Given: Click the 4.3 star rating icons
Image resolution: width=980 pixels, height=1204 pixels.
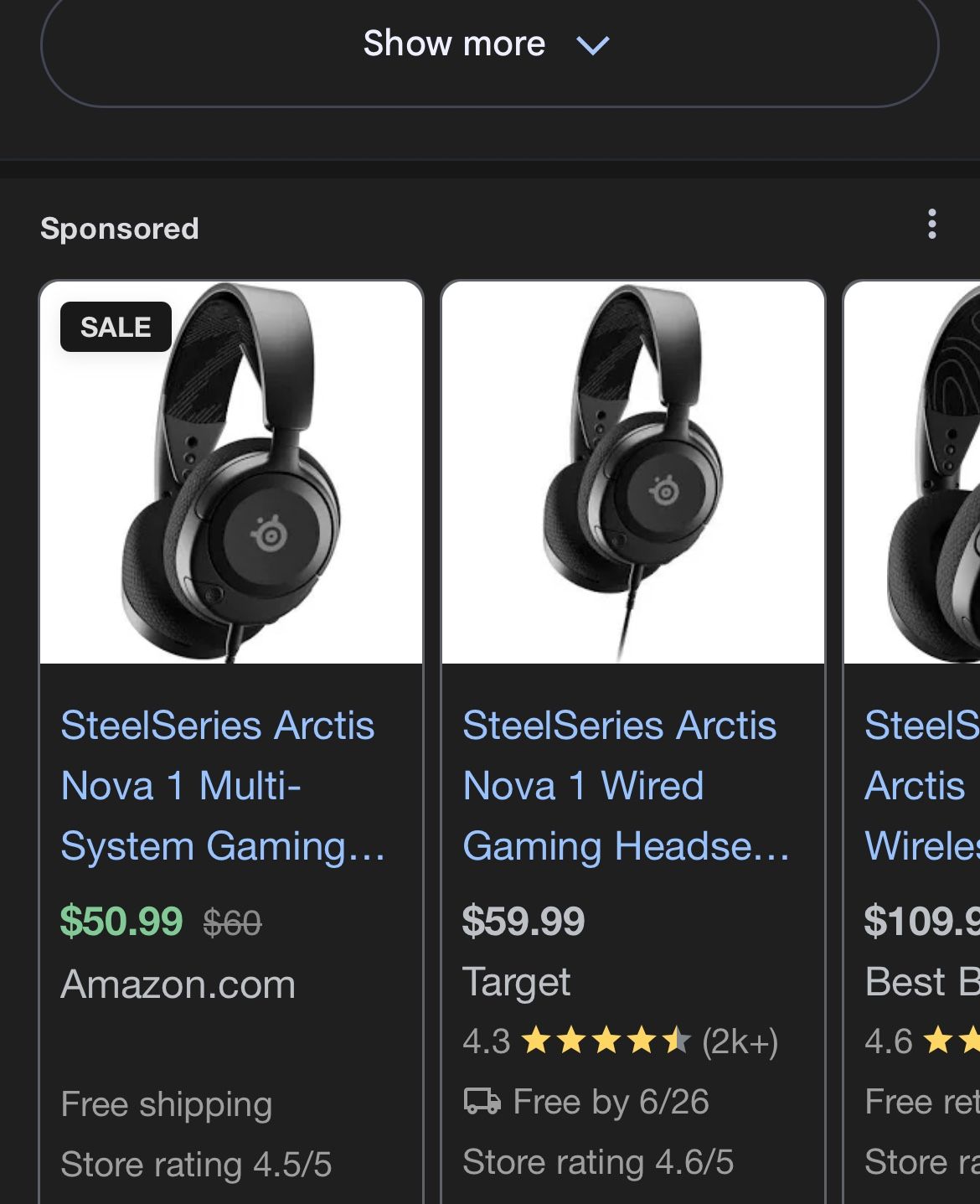Looking at the screenshot, I should click(x=605, y=1041).
